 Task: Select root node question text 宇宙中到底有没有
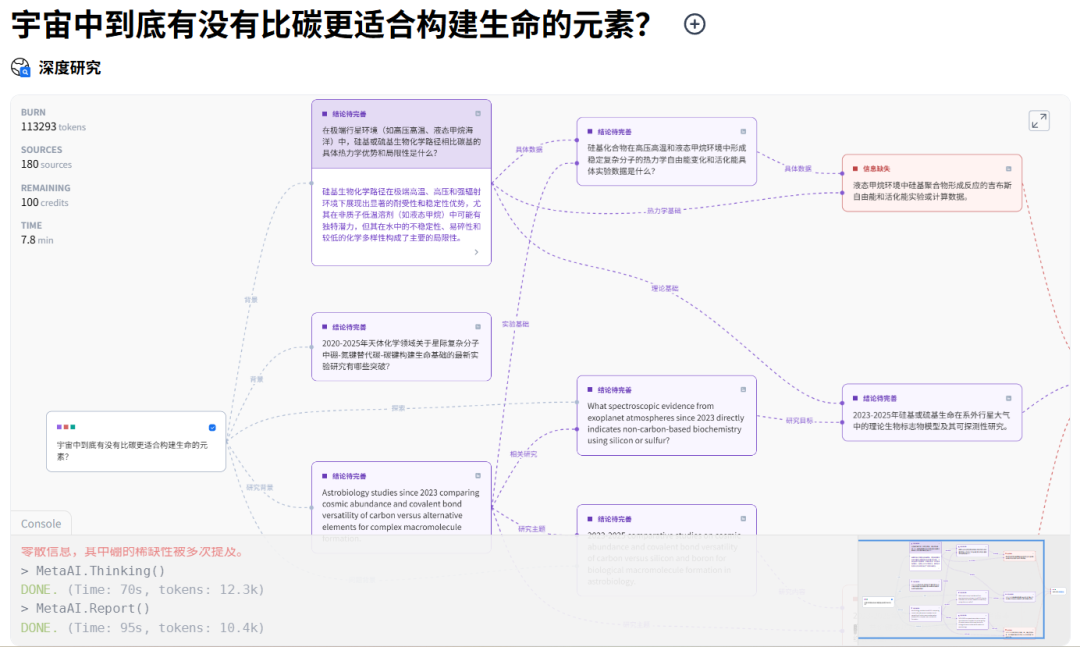[x=132, y=451]
